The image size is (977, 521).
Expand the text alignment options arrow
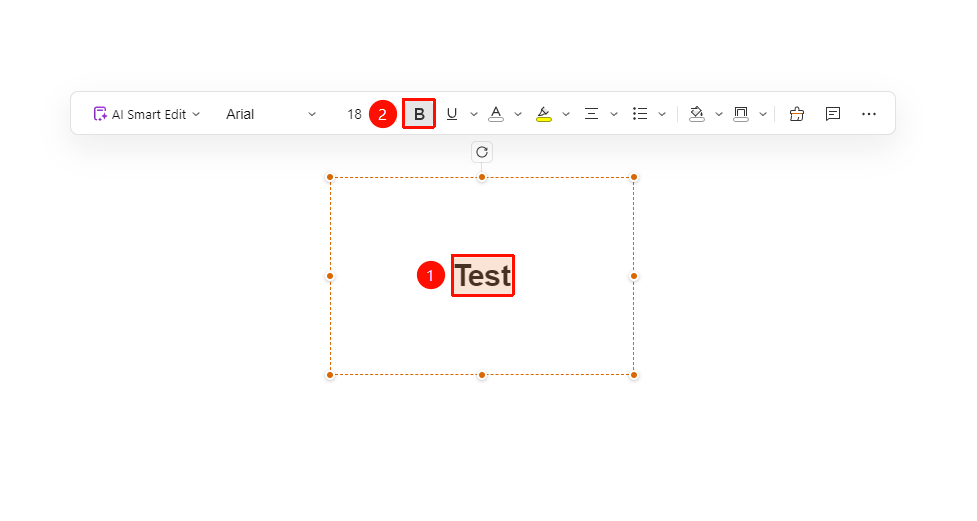pyautogui.click(x=614, y=114)
